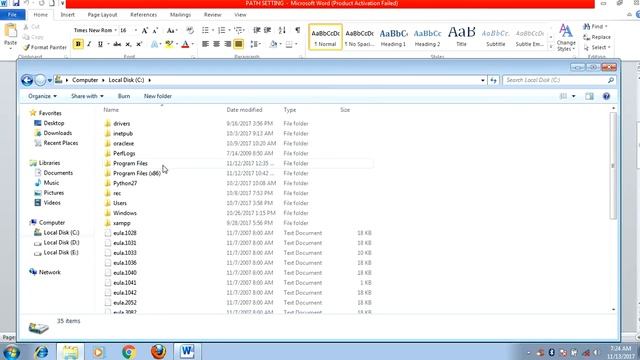Switch to the Insert tab

pos(68,15)
